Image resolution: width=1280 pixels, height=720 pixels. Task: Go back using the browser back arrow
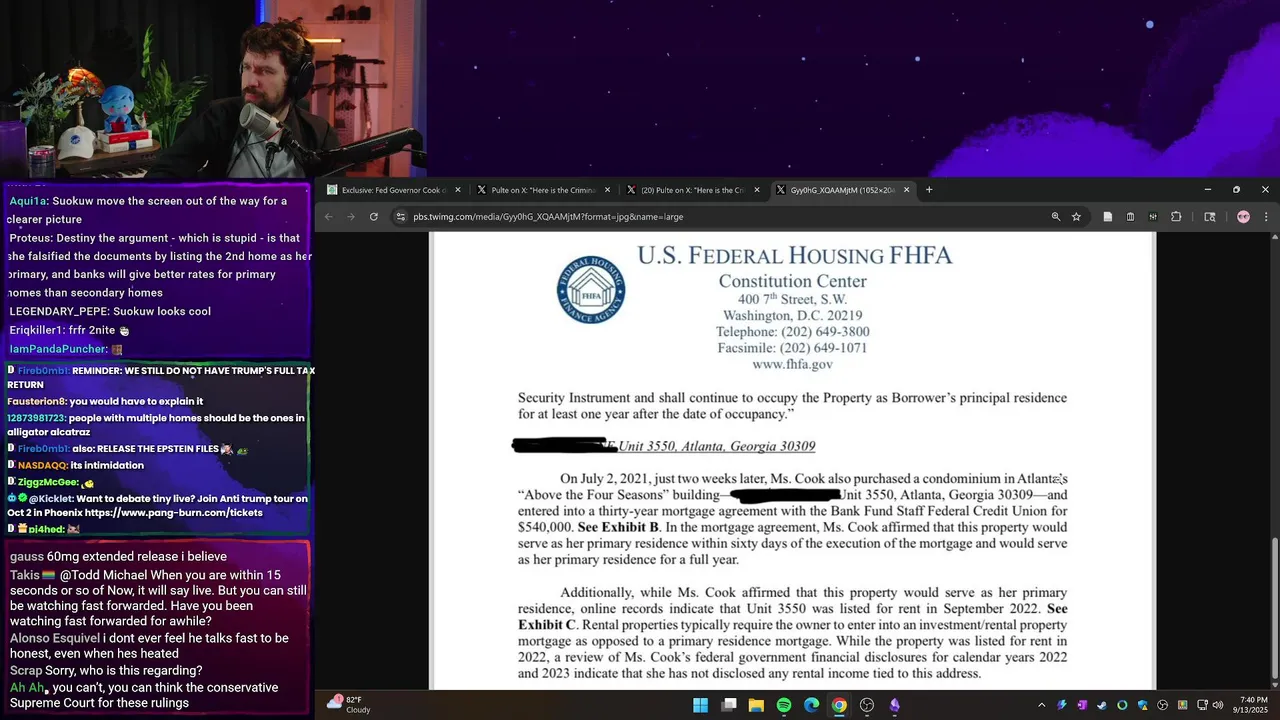[328, 217]
